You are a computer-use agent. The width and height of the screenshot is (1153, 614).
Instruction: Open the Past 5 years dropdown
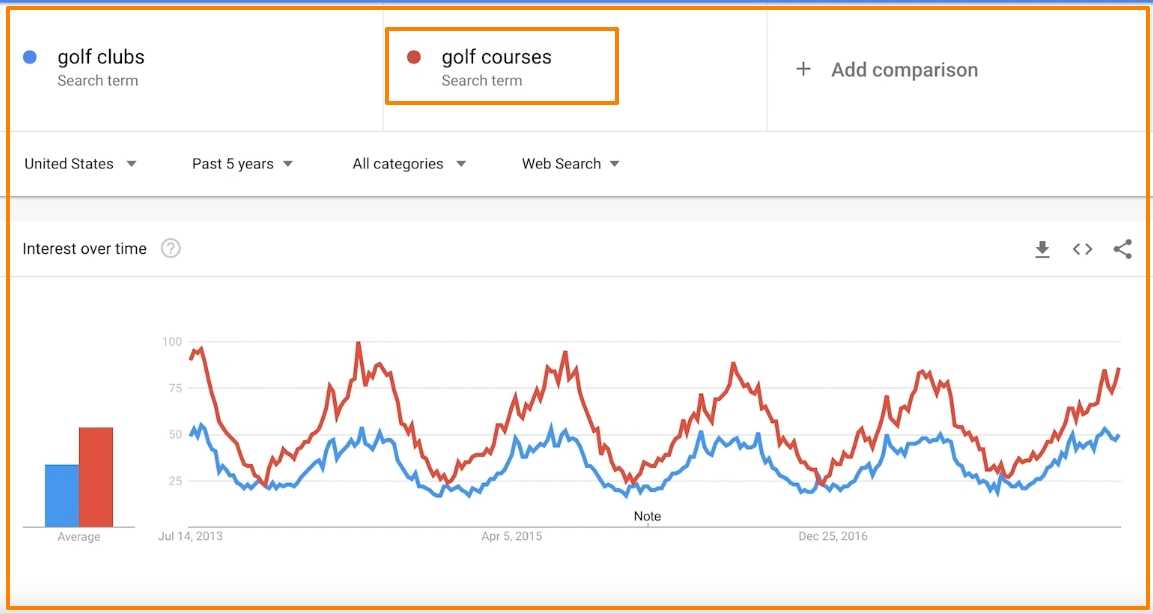tap(242, 164)
